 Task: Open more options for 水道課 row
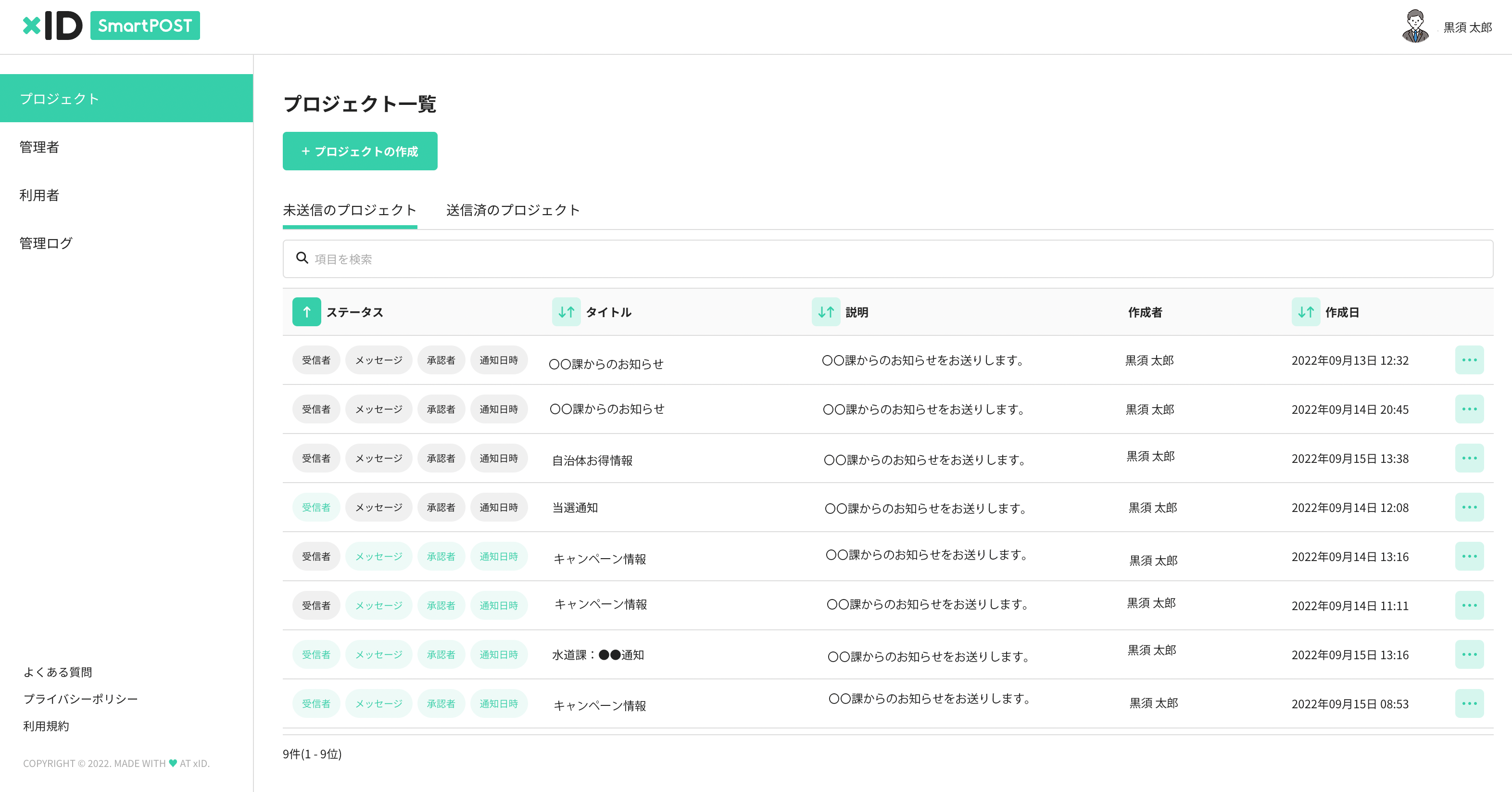point(1469,654)
